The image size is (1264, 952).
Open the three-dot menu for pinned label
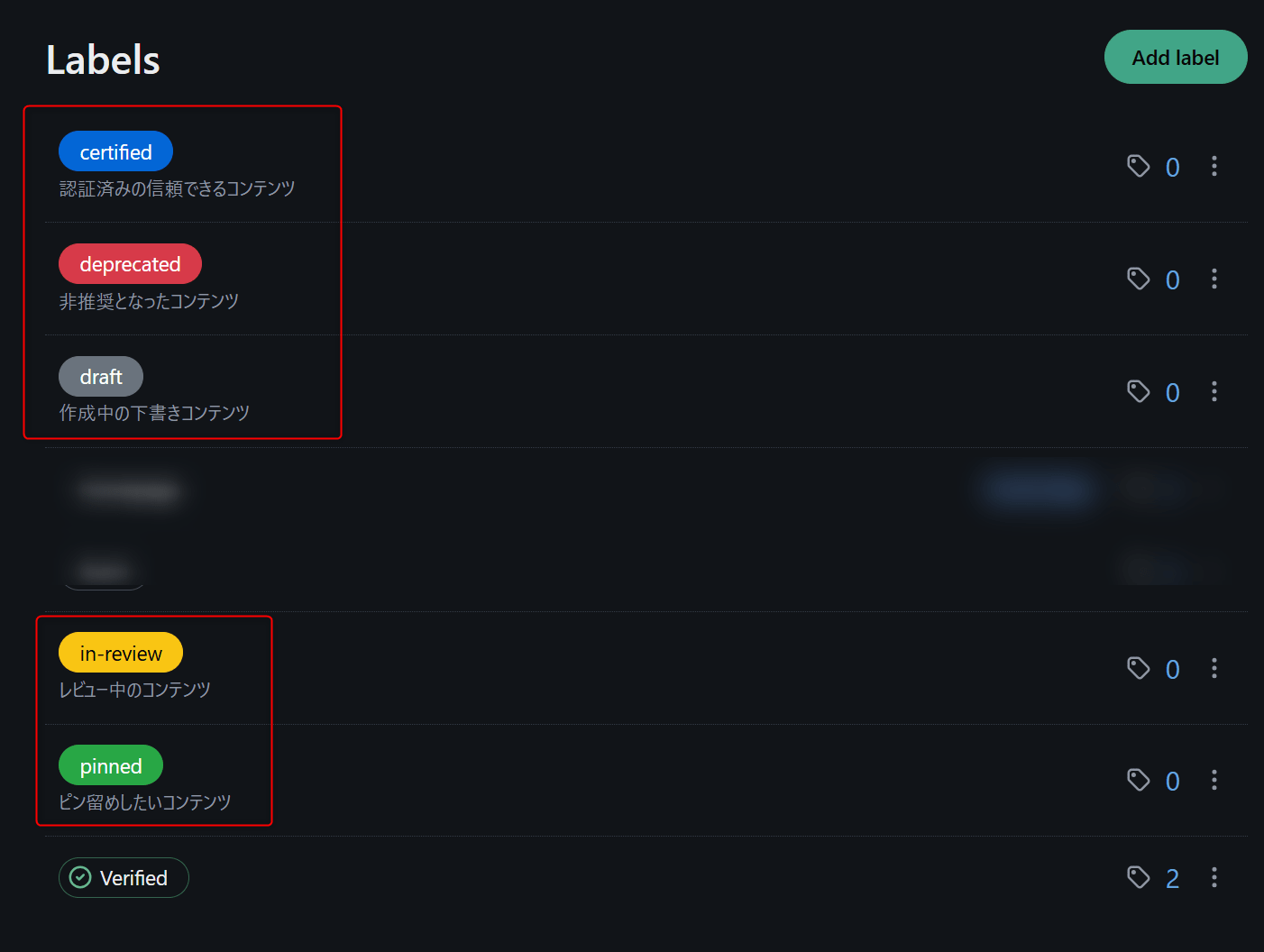[1214, 780]
